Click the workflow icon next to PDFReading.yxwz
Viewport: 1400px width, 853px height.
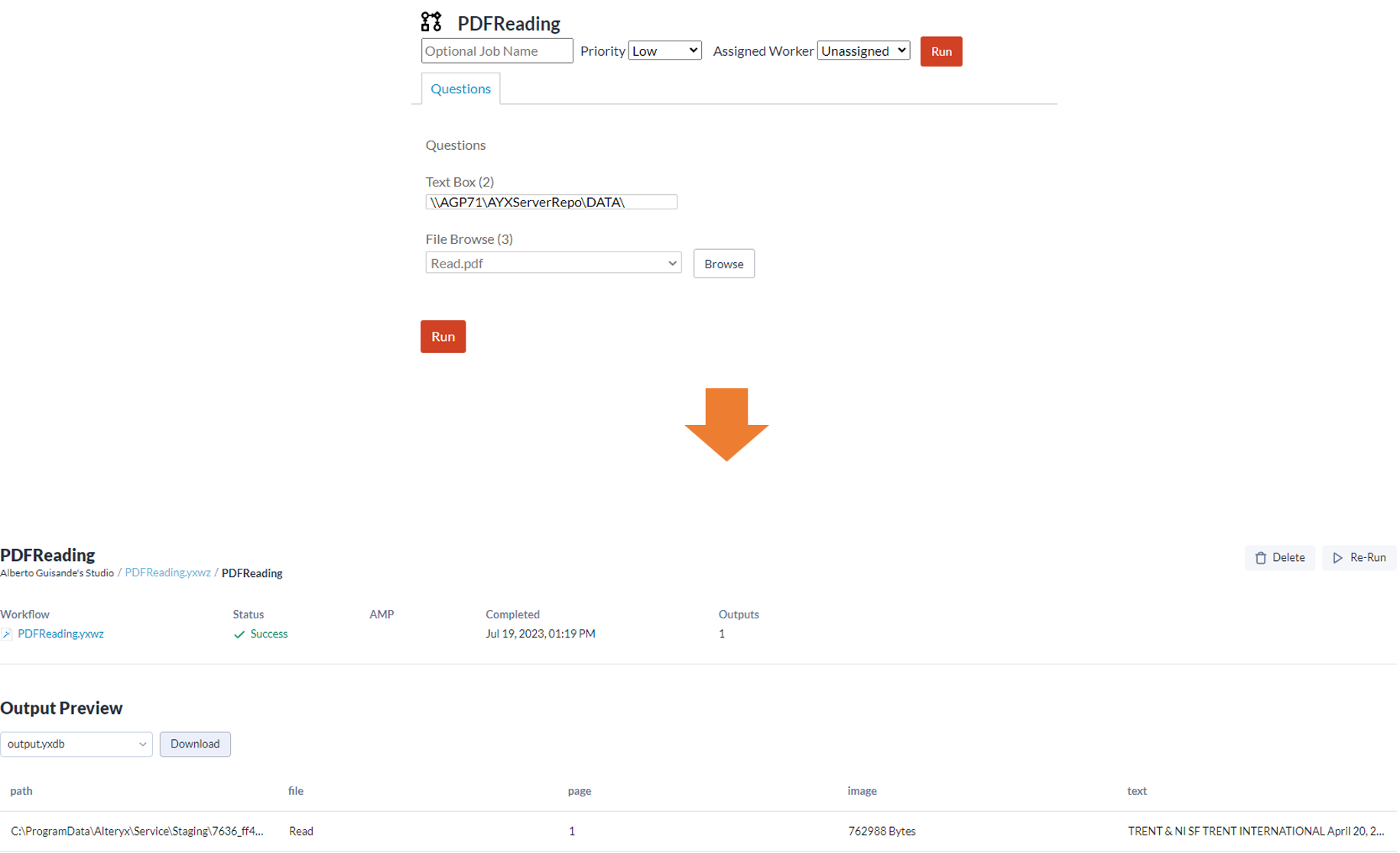click(x=6, y=634)
